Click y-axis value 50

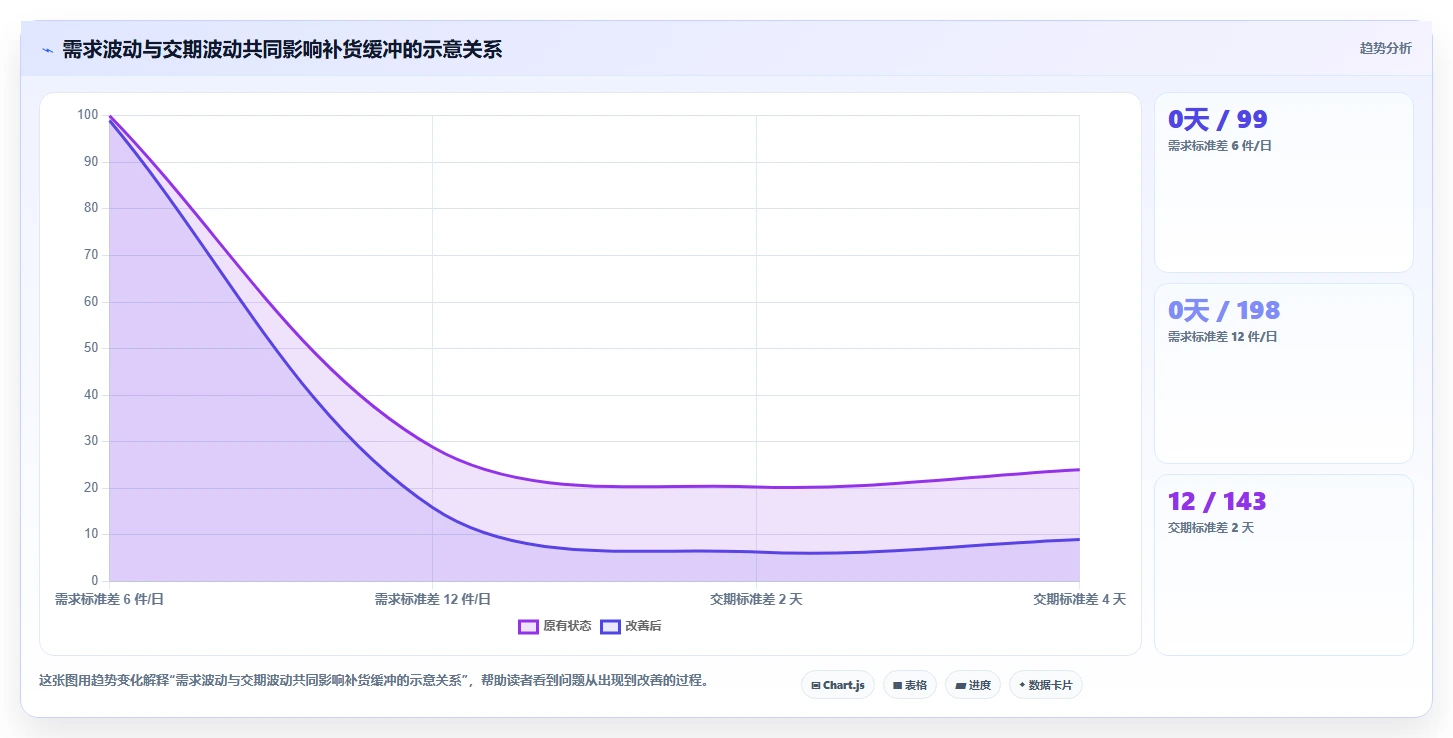coord(91,348)
